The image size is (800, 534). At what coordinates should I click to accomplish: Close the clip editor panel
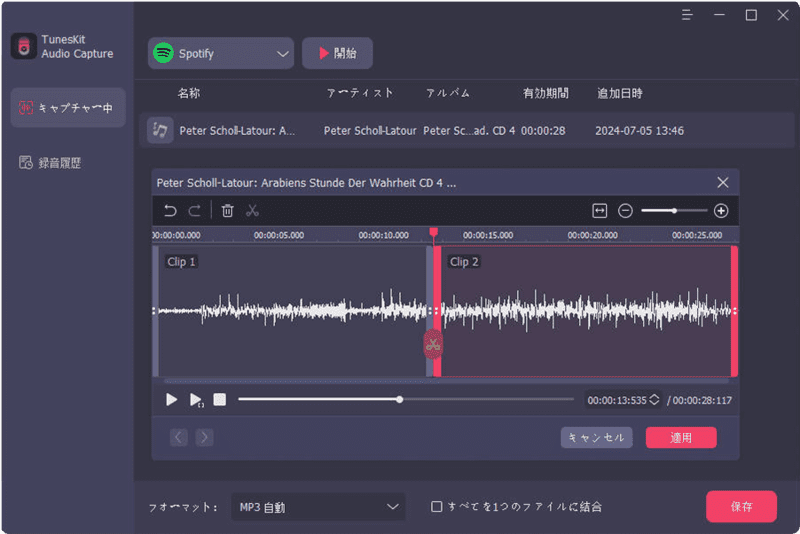tap(722, 183)
